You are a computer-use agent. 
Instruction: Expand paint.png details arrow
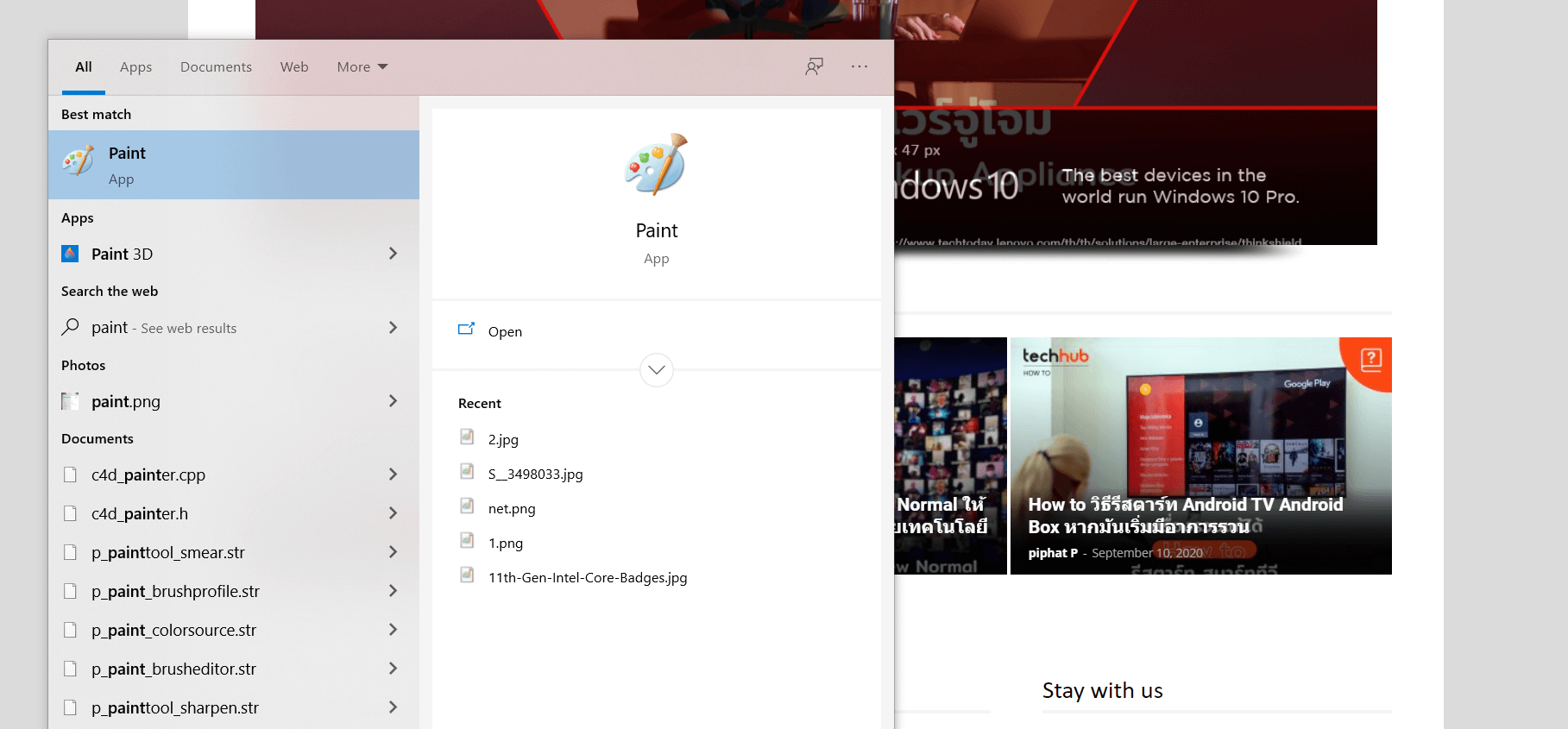[393, 401]
